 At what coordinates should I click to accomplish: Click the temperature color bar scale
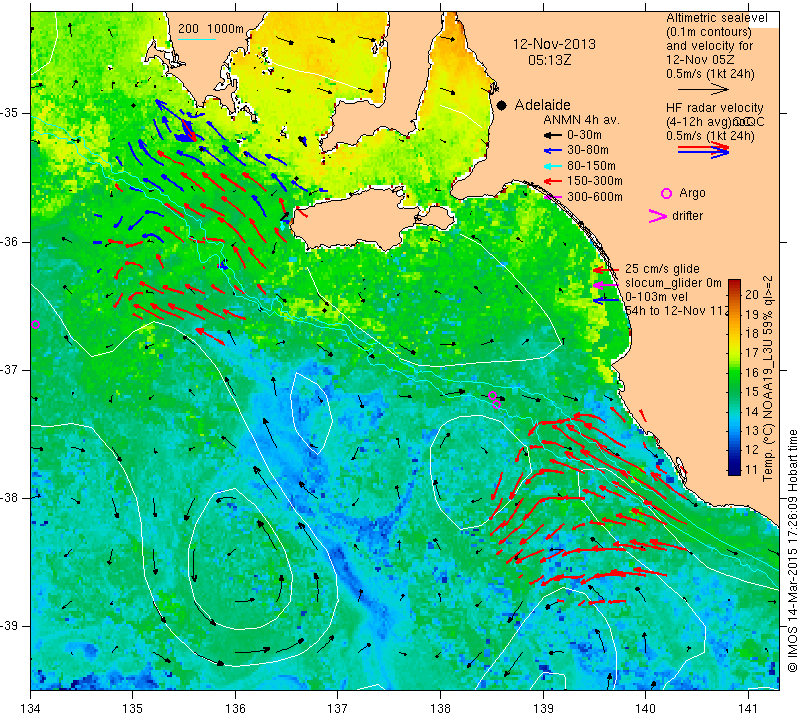click(734, 377)
